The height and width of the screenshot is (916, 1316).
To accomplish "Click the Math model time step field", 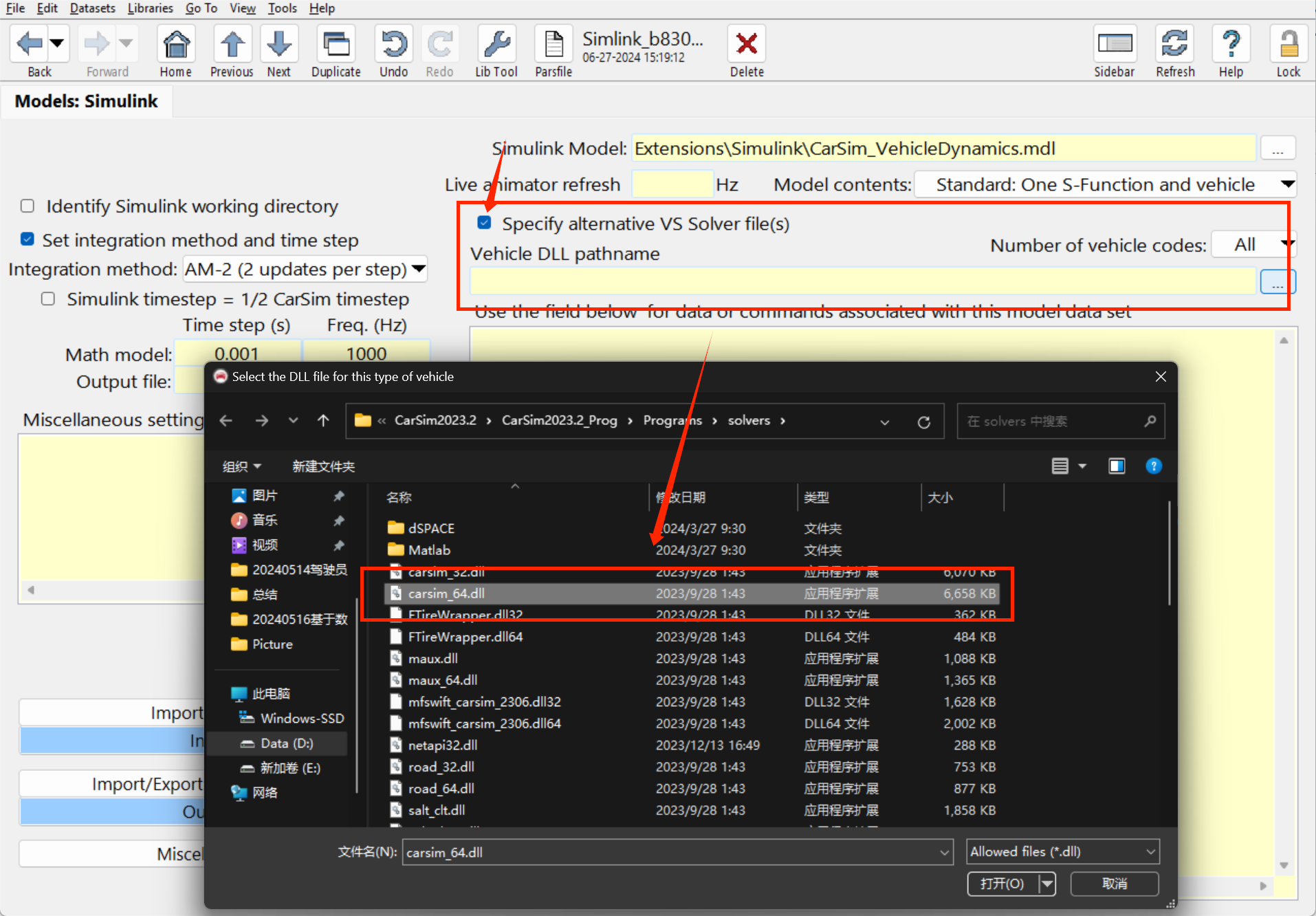I will point(237,353).
